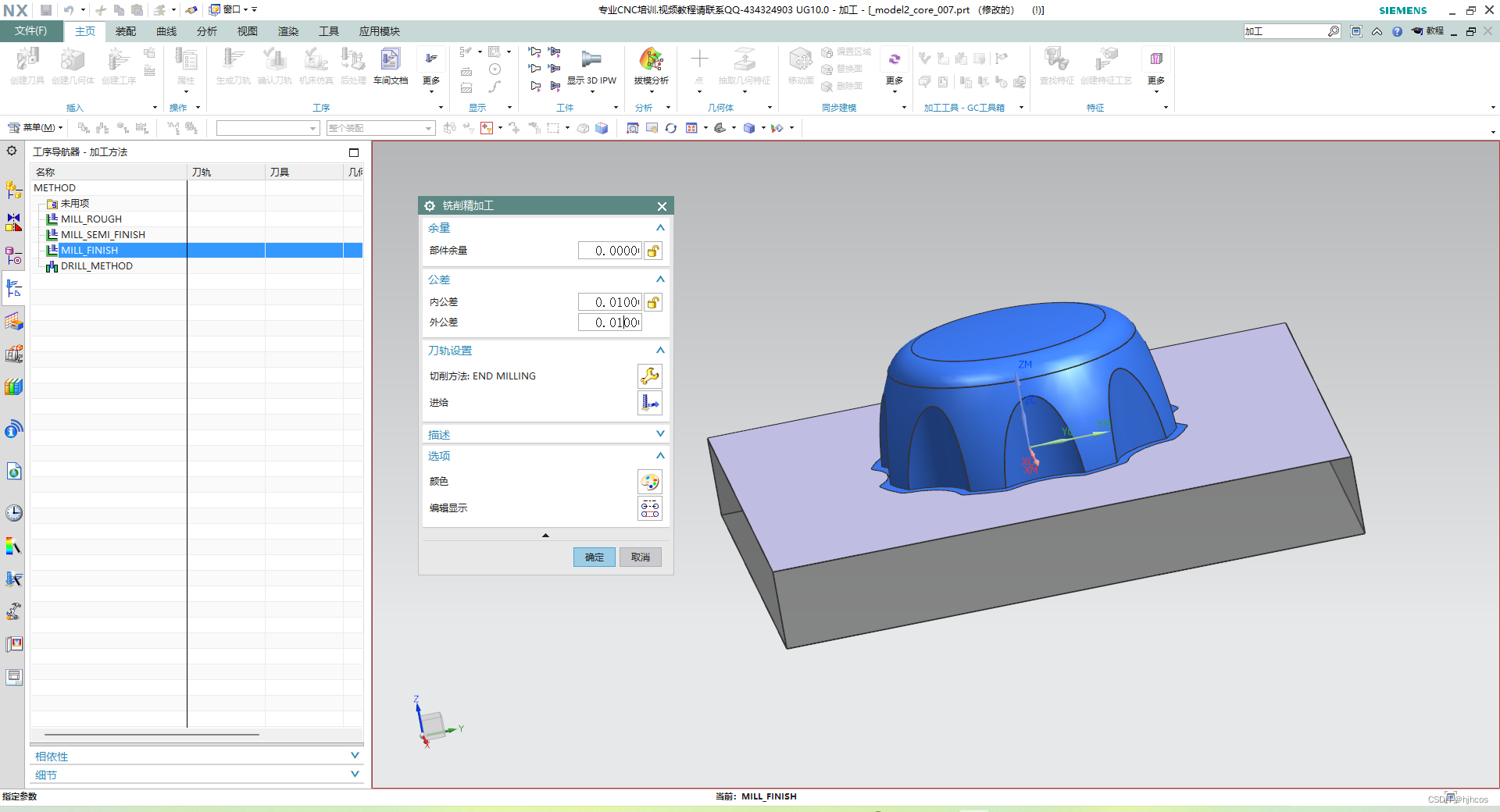This screenshot has width=1500, height=812.
Task: Cancel the dialog with 取消
Action: pos(641,557)
